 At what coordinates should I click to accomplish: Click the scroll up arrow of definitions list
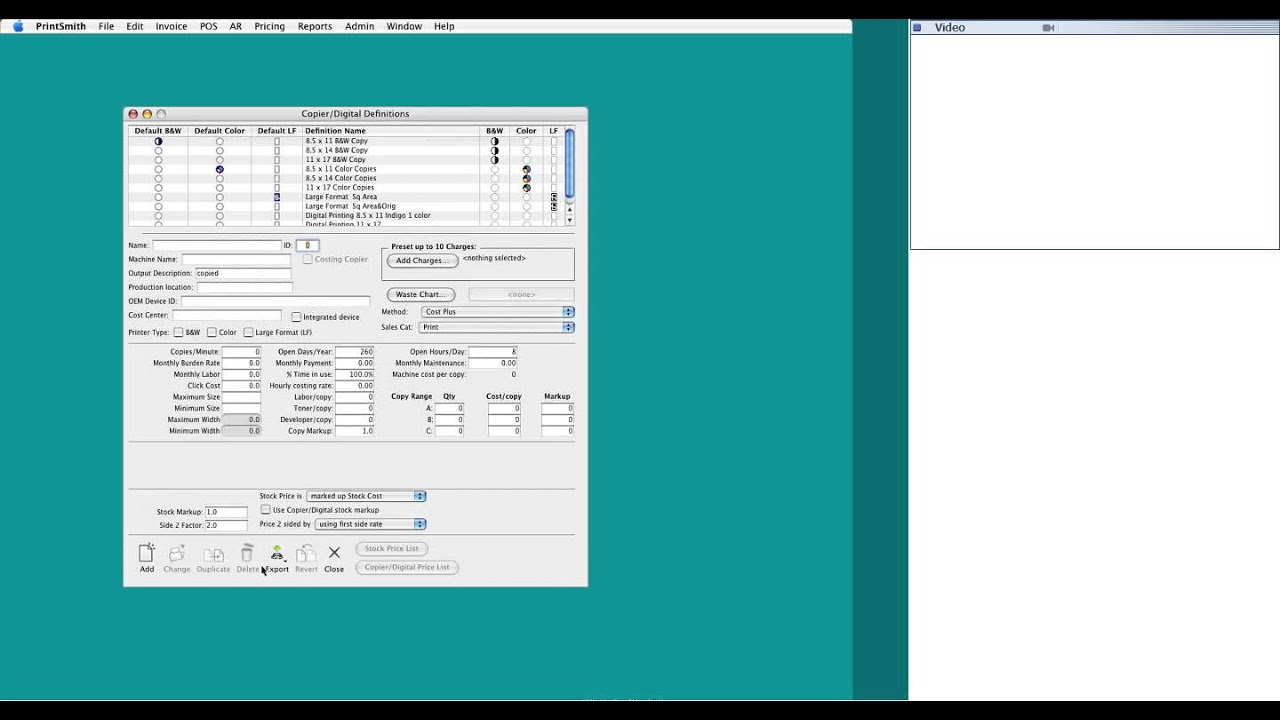pyautogui.click(x=570, y=210)
